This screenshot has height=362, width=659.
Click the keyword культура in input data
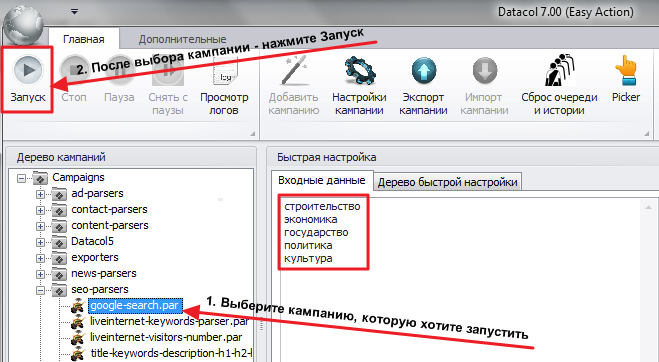308,259
